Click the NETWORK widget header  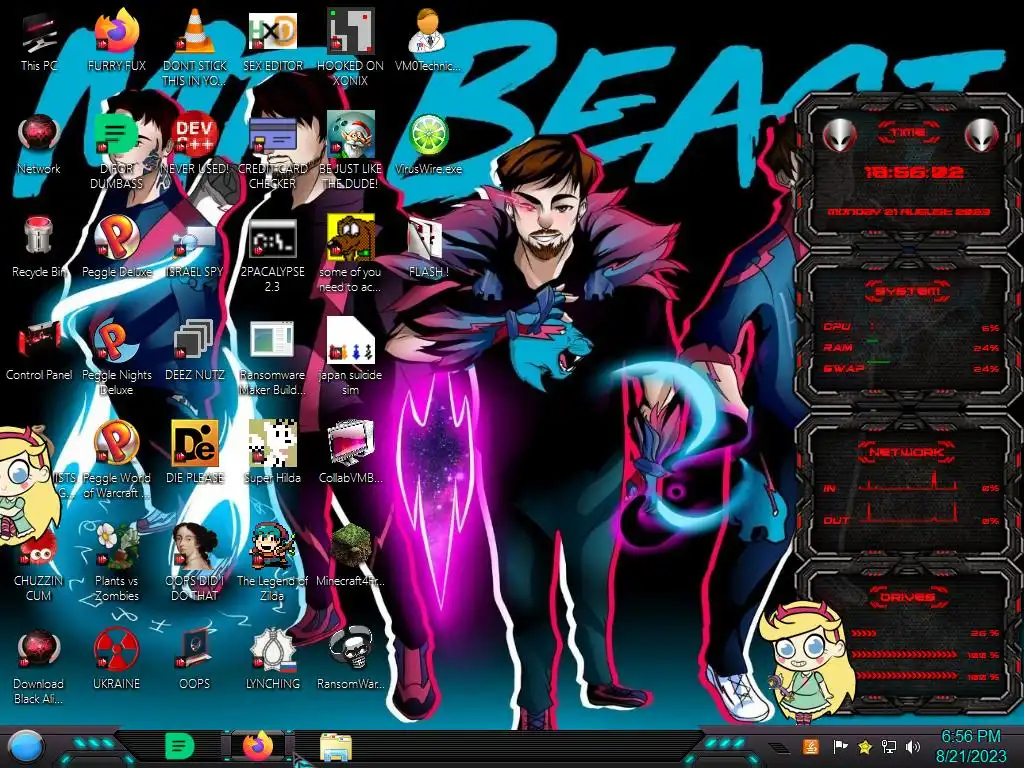[908, 451]
